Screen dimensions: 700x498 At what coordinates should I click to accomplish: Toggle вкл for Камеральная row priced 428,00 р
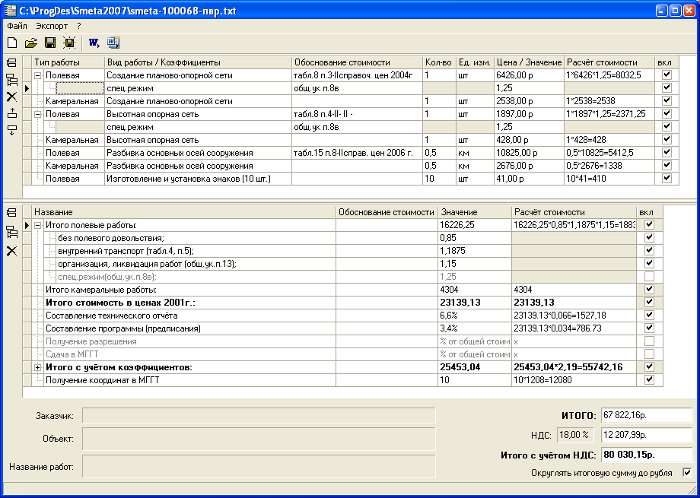pos(667,140)
